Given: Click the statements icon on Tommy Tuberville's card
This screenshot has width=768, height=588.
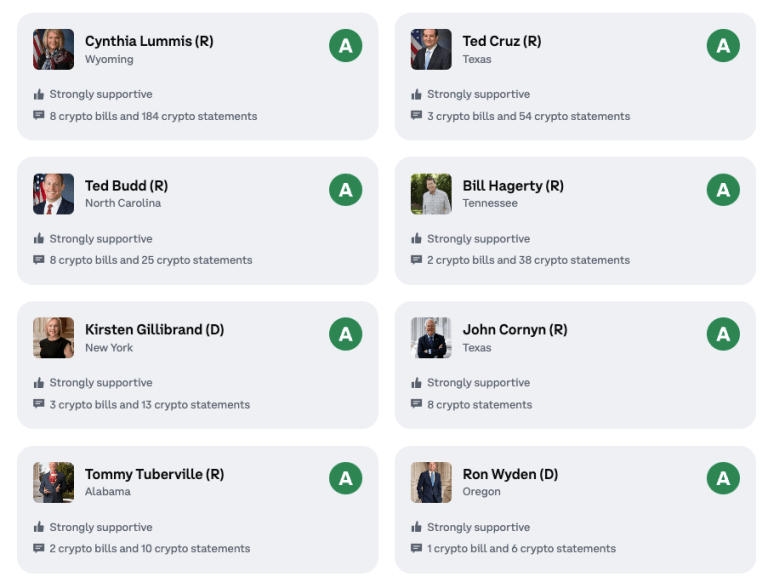Looking at the screenshot, I should point(39,549).
